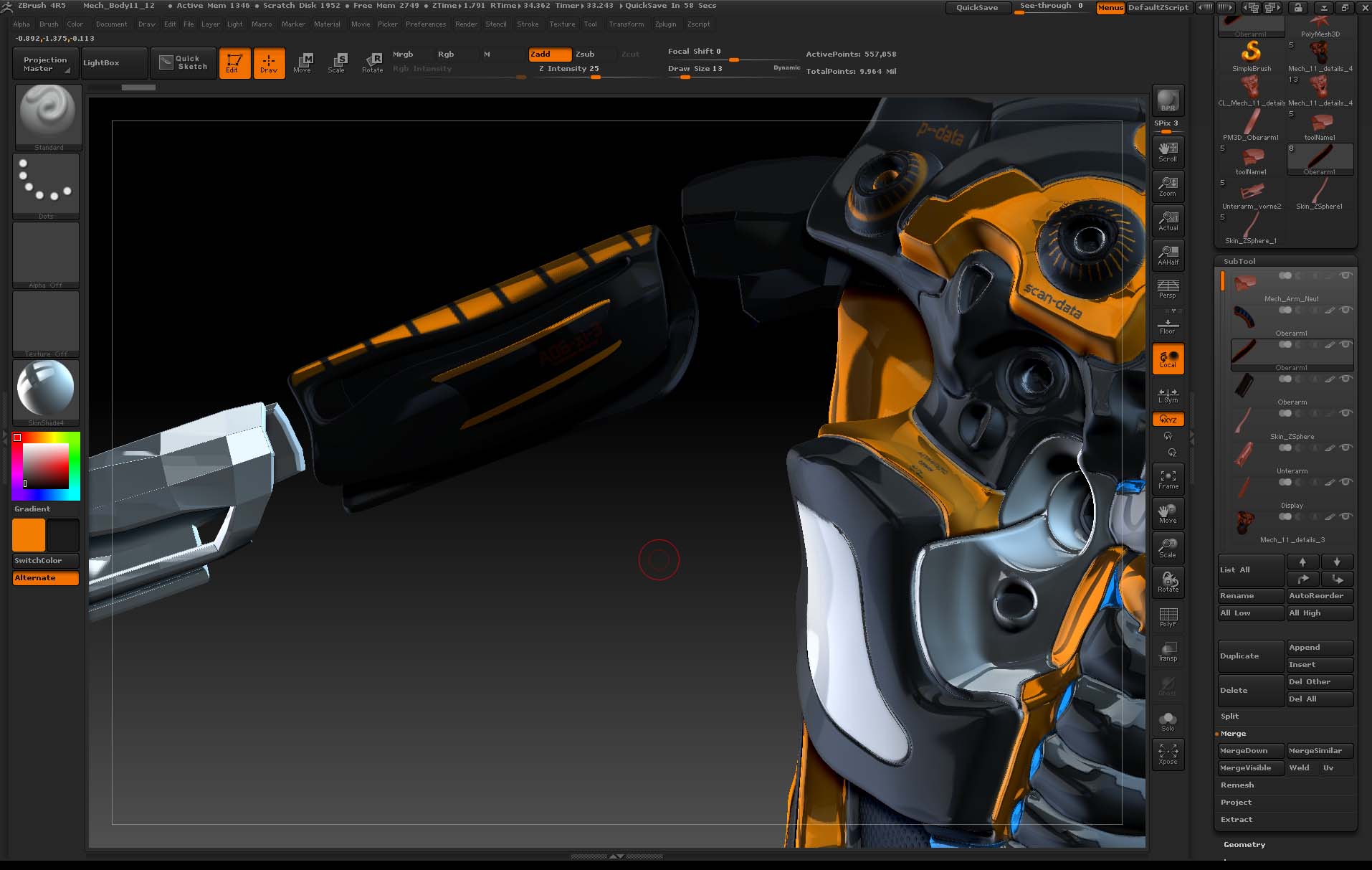Toggle Zsub sculpting mode
Viewport: 1372px width, 870px height.
[585, 55]
